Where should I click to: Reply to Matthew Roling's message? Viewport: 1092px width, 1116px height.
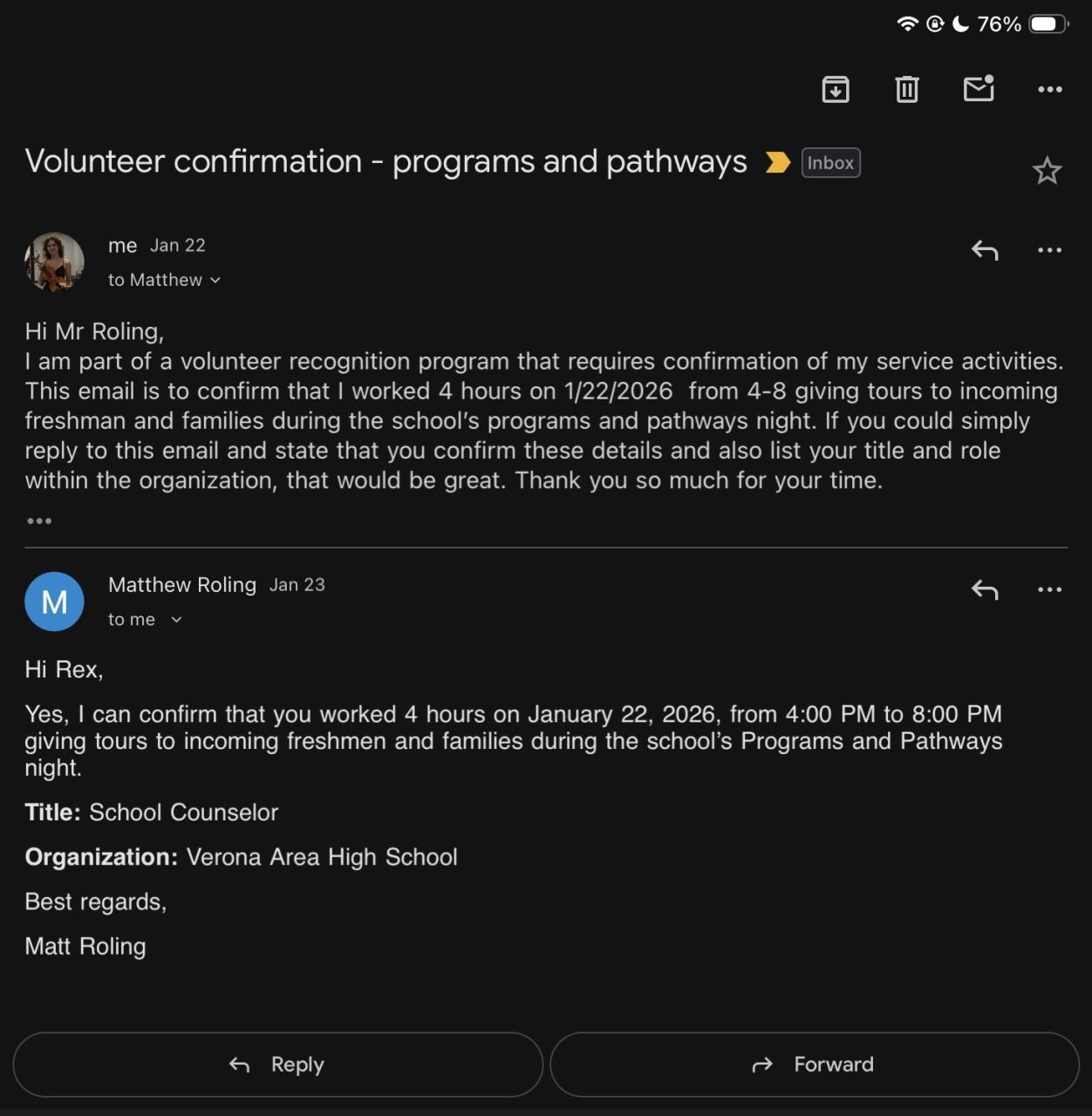[985, 590]
